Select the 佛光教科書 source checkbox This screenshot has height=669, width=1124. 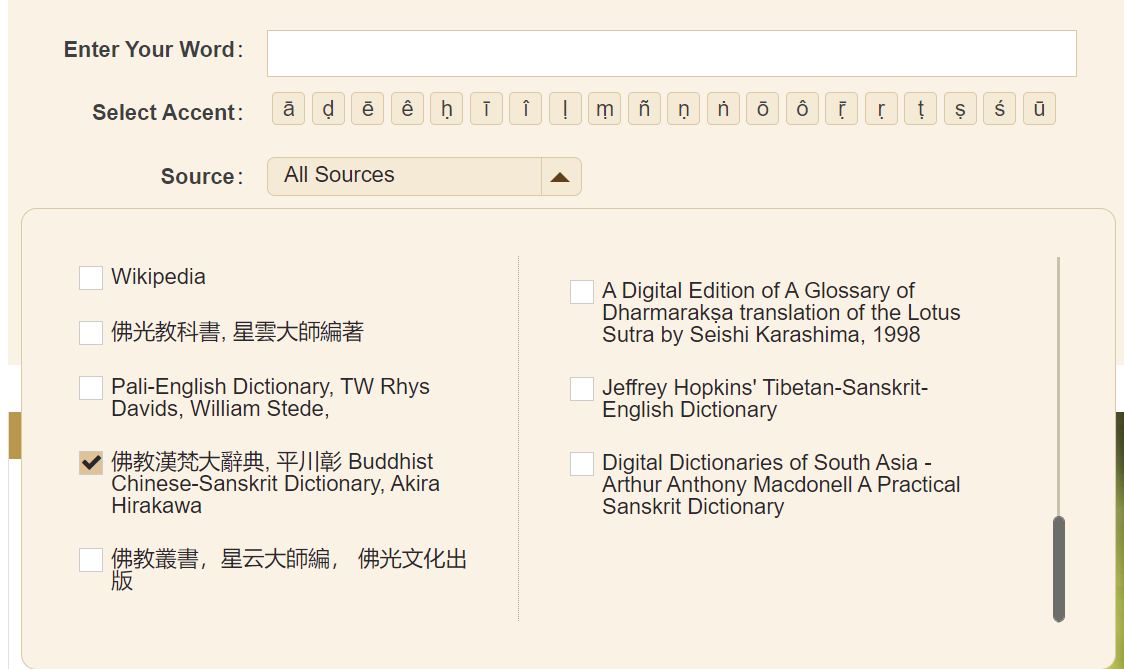click(91, 333)
